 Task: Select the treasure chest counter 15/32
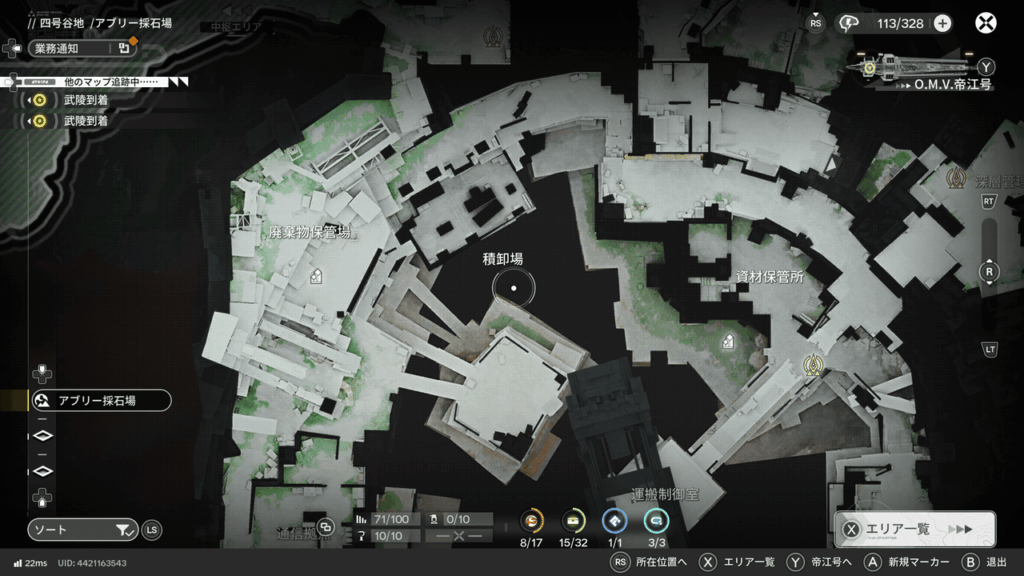pyautogui.click(x=574, y=521)
